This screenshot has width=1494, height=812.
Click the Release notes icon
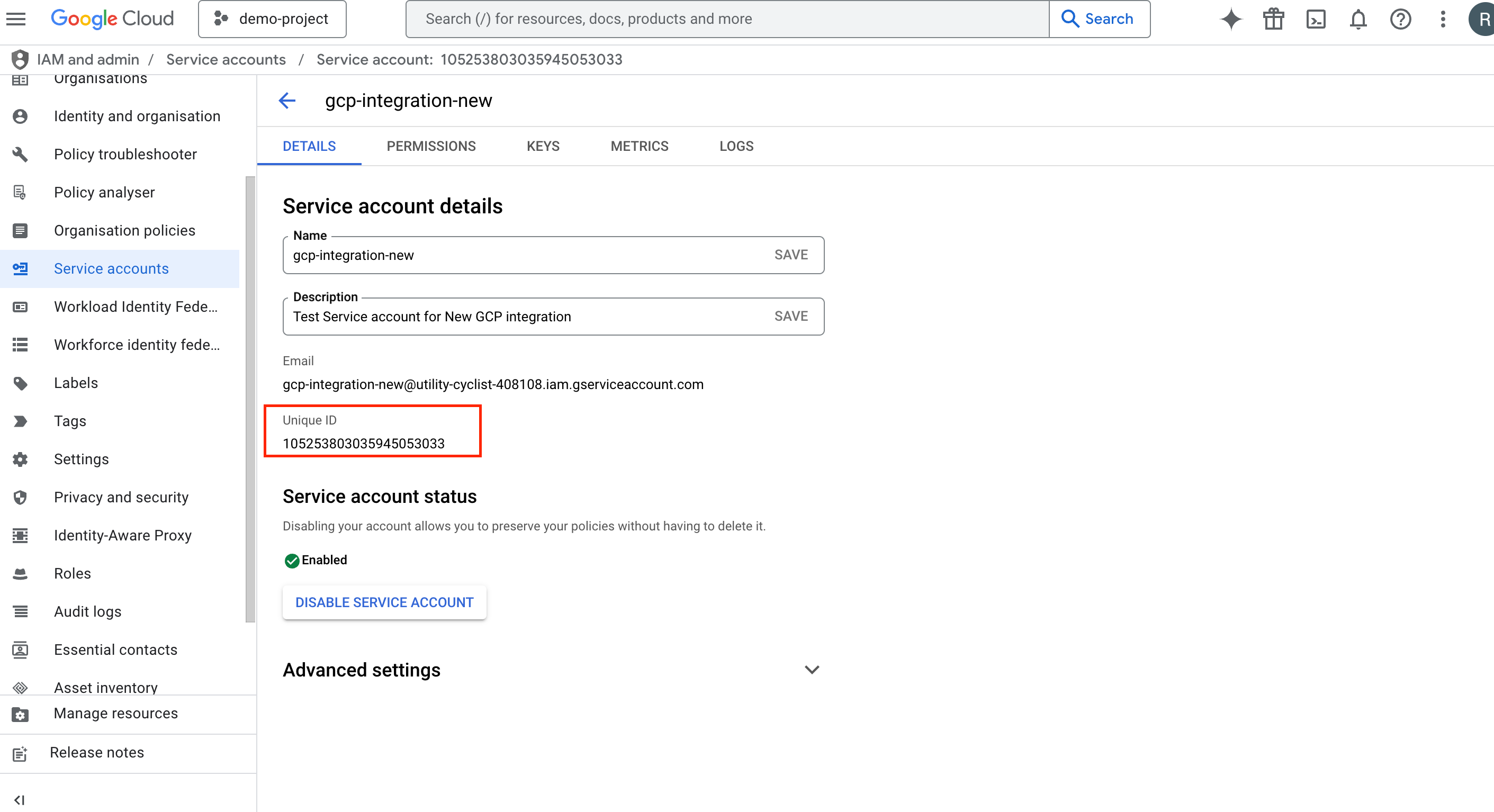[x=20, y=753]
